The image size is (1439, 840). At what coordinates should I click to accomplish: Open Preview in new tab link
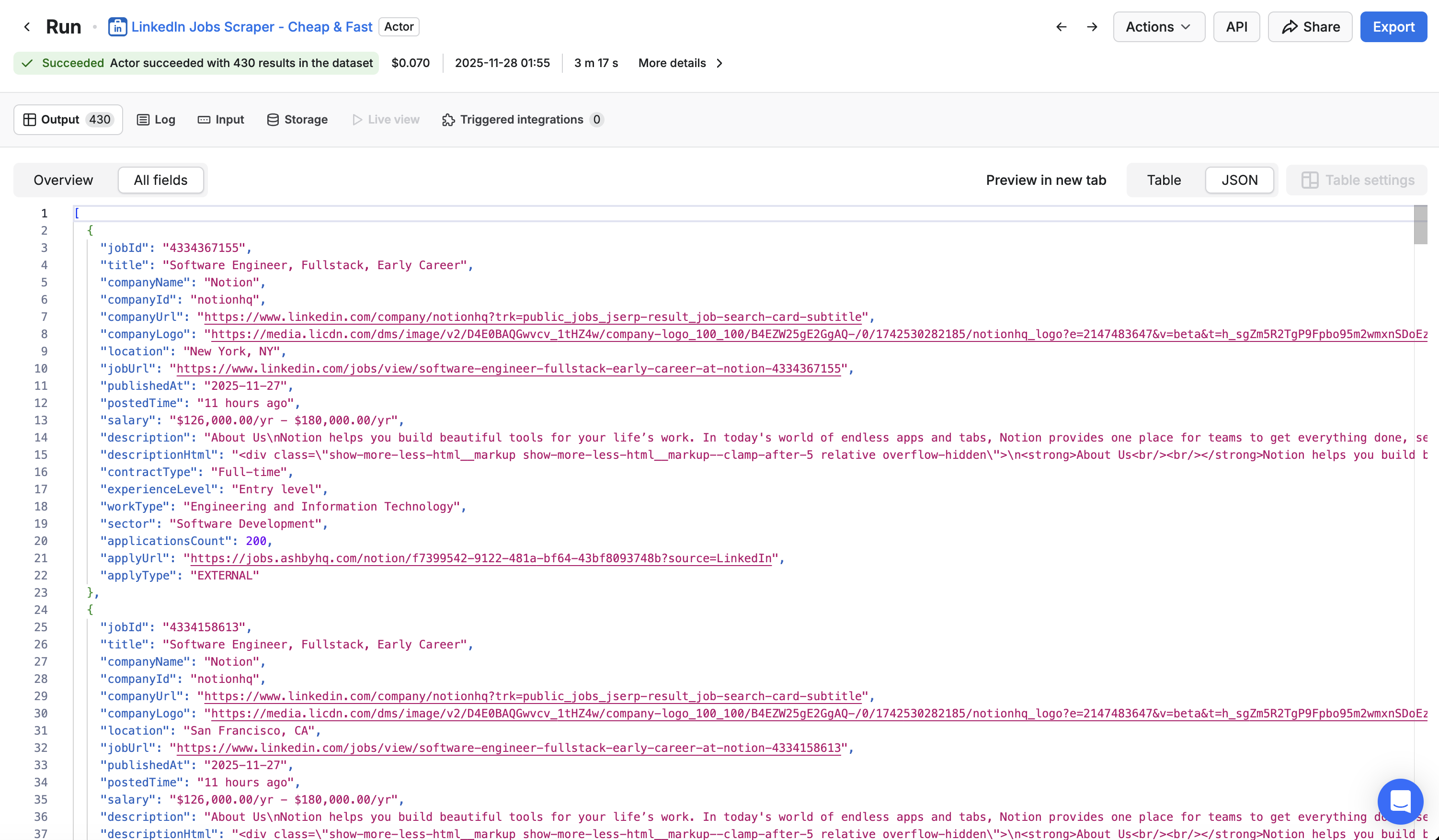pos(1046,180)
